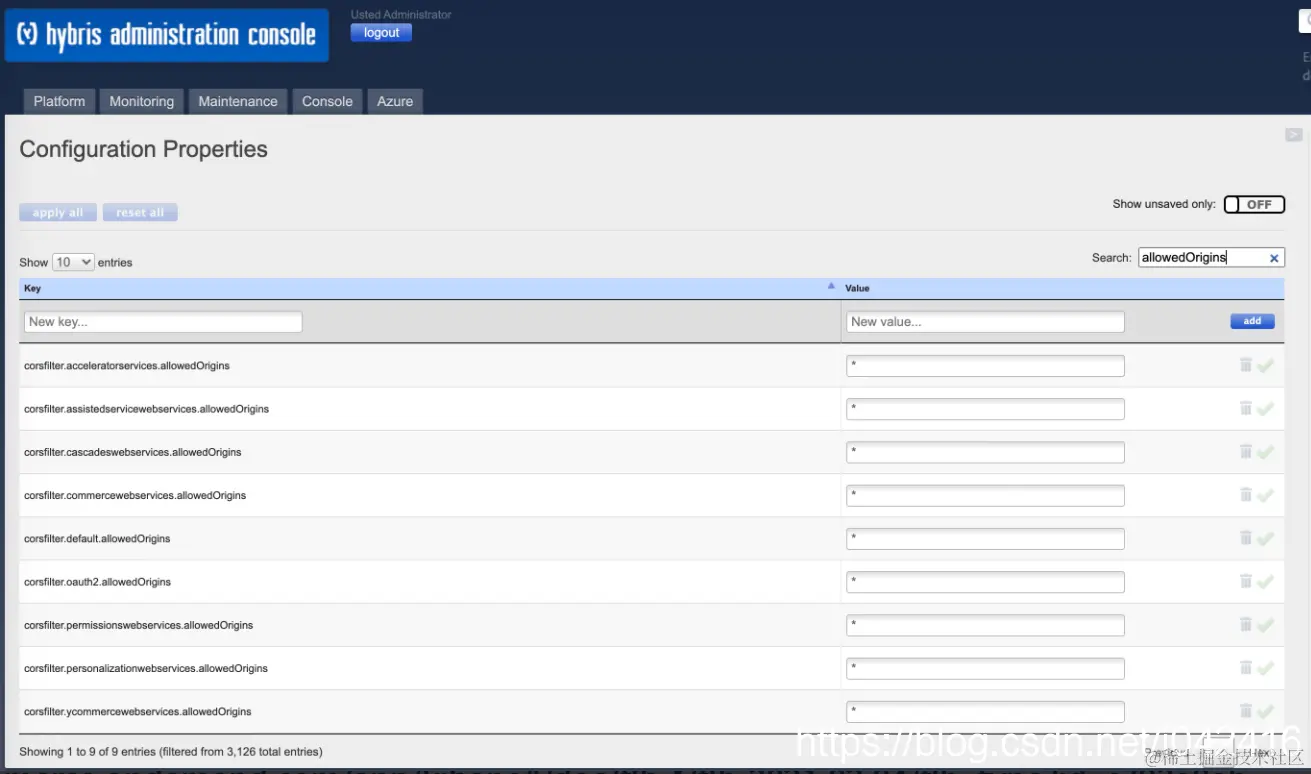This screenshot has width=1311, height=774.
Task: Edit value field for corsfilter.cascadeswebservices.allowedOrigins
Action: pos(985,452)
